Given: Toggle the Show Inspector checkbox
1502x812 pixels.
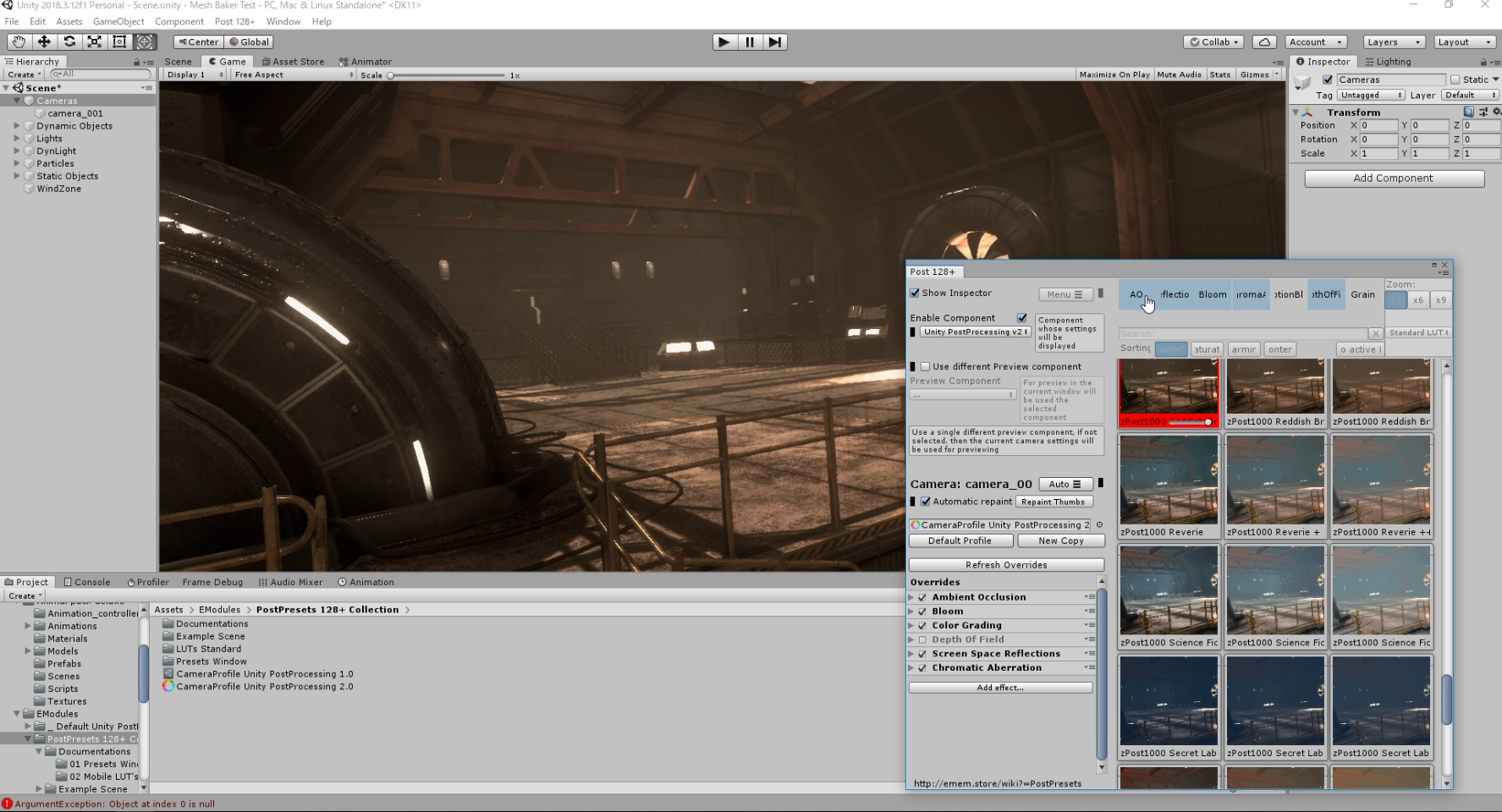Looking at the screenshot, I should click(x=915, y=293).
